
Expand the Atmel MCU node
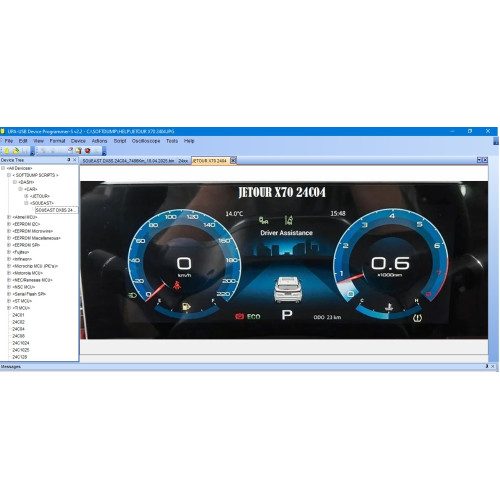click(9, 217)
